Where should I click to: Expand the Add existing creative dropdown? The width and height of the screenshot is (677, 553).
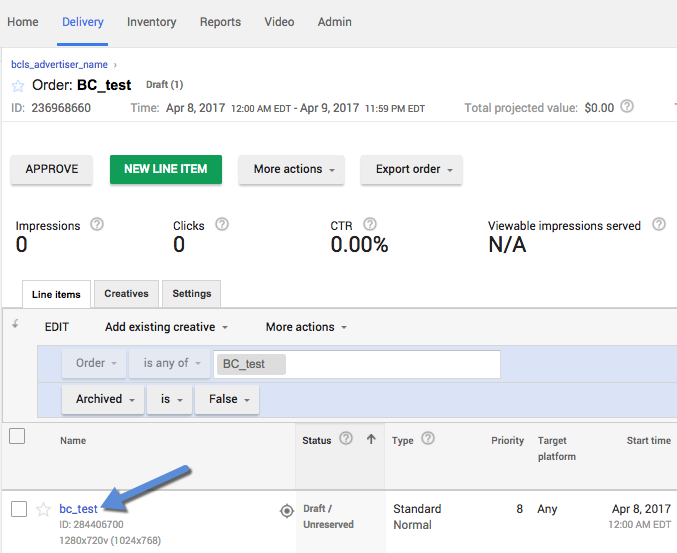click(x=166, y=327)
